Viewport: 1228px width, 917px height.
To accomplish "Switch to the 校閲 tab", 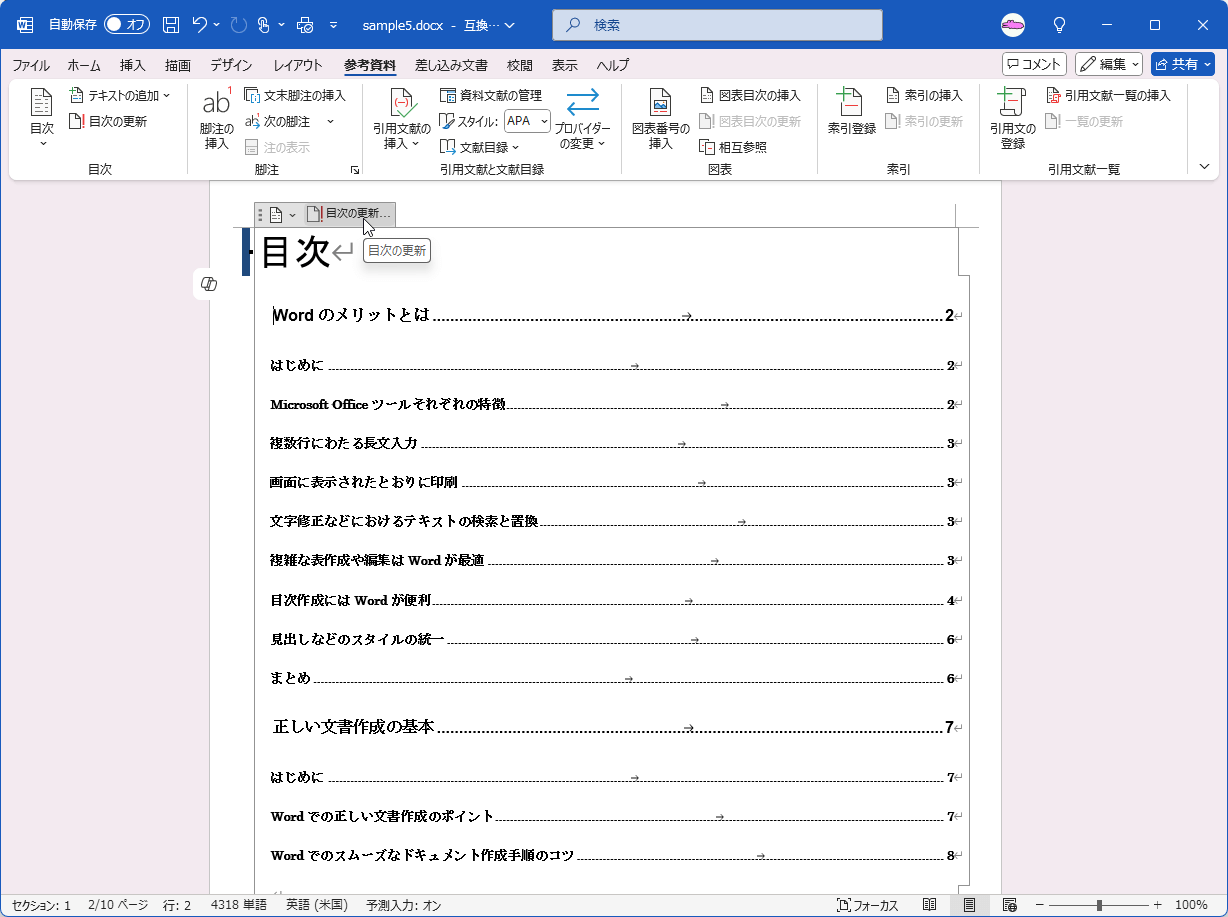I will click(x=520, y=65).
